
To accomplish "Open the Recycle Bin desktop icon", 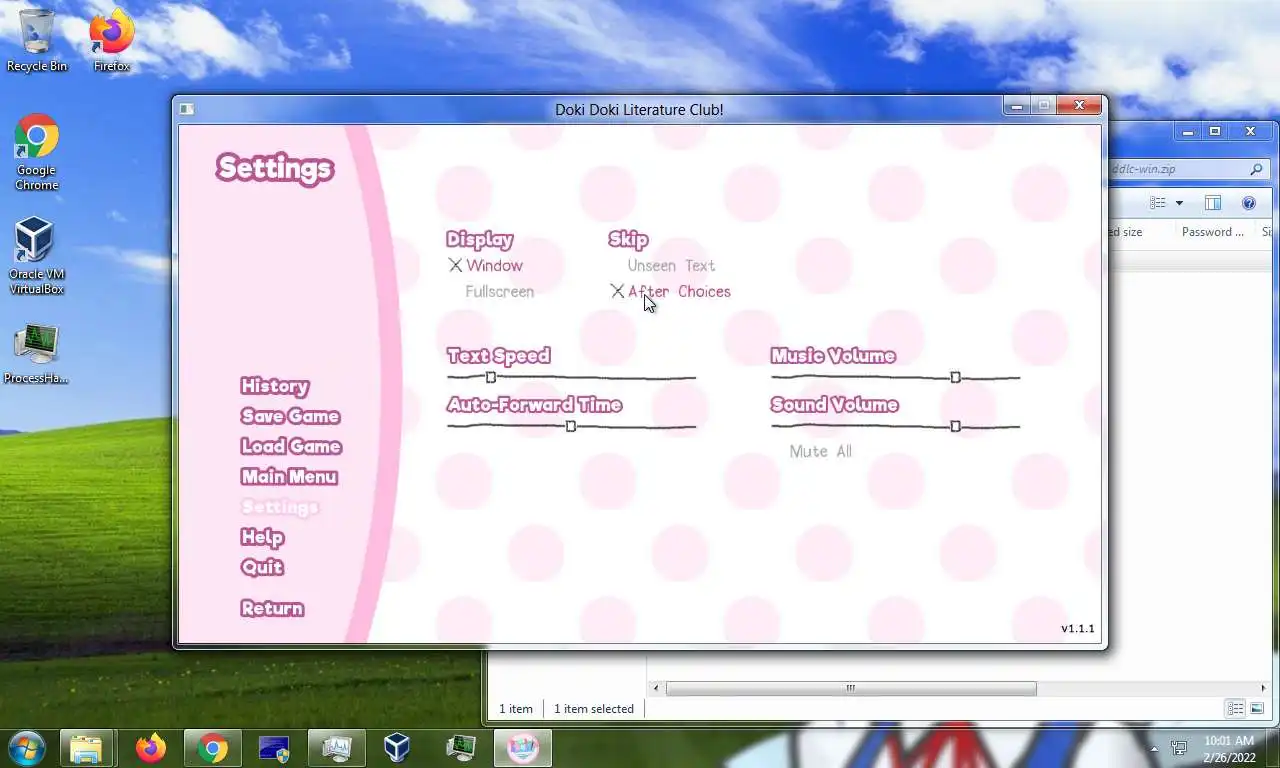I will click(37, 40).
